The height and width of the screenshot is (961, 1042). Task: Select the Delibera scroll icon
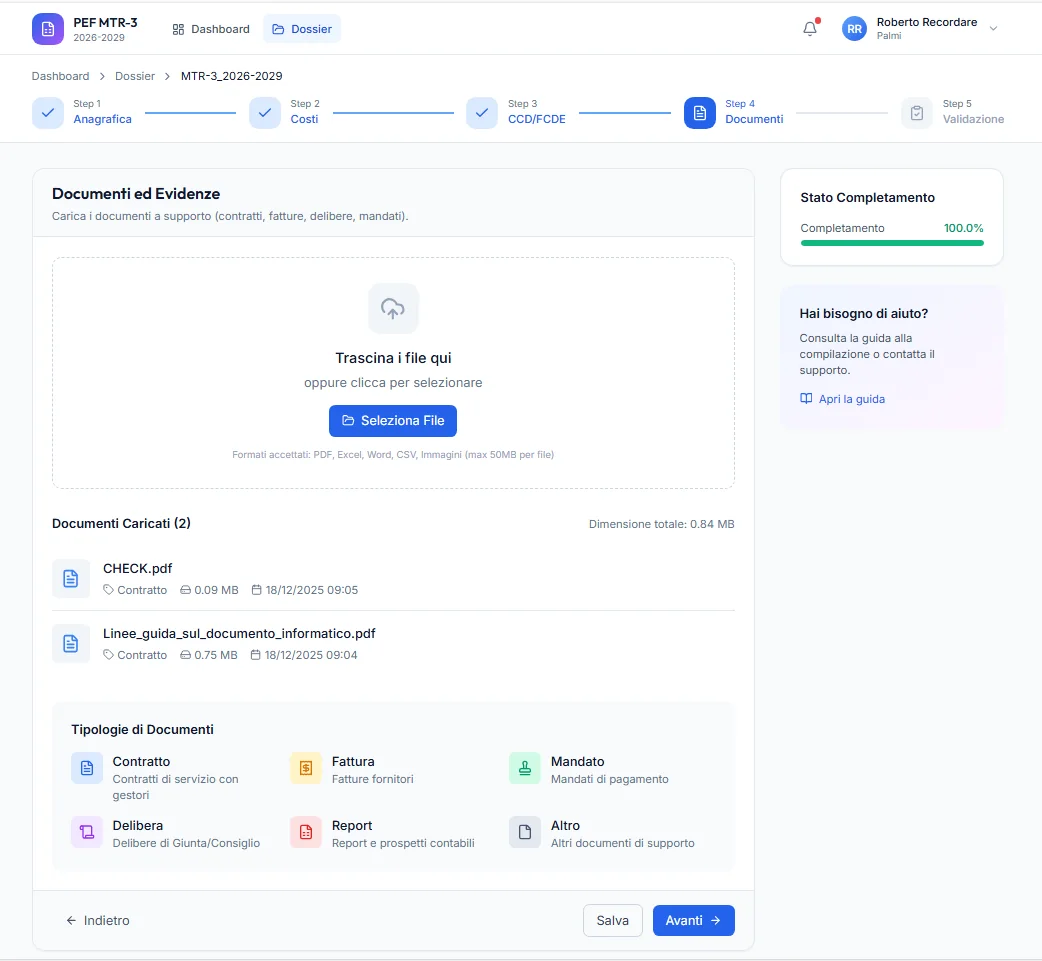pos(87,832)
